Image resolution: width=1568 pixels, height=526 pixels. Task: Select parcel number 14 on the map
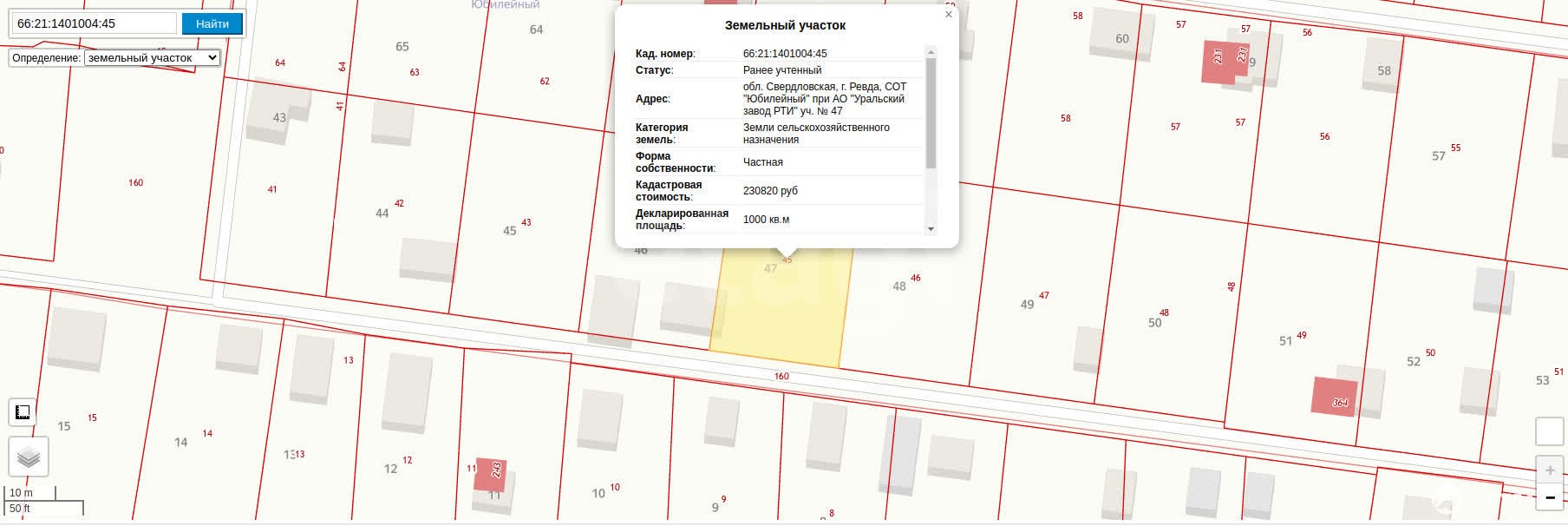[x=180, y=443]
